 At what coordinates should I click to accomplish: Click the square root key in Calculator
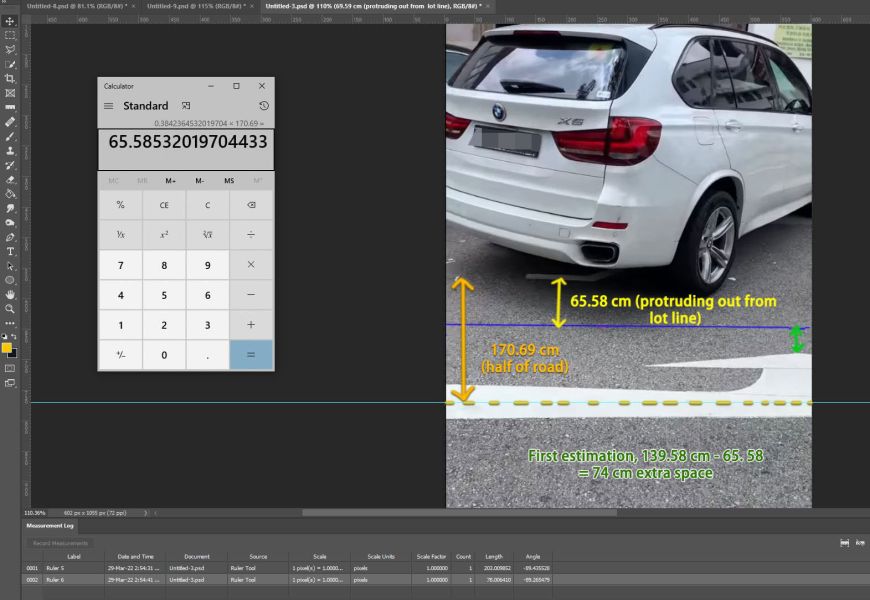pyautogui.click(x=208, y=235)
